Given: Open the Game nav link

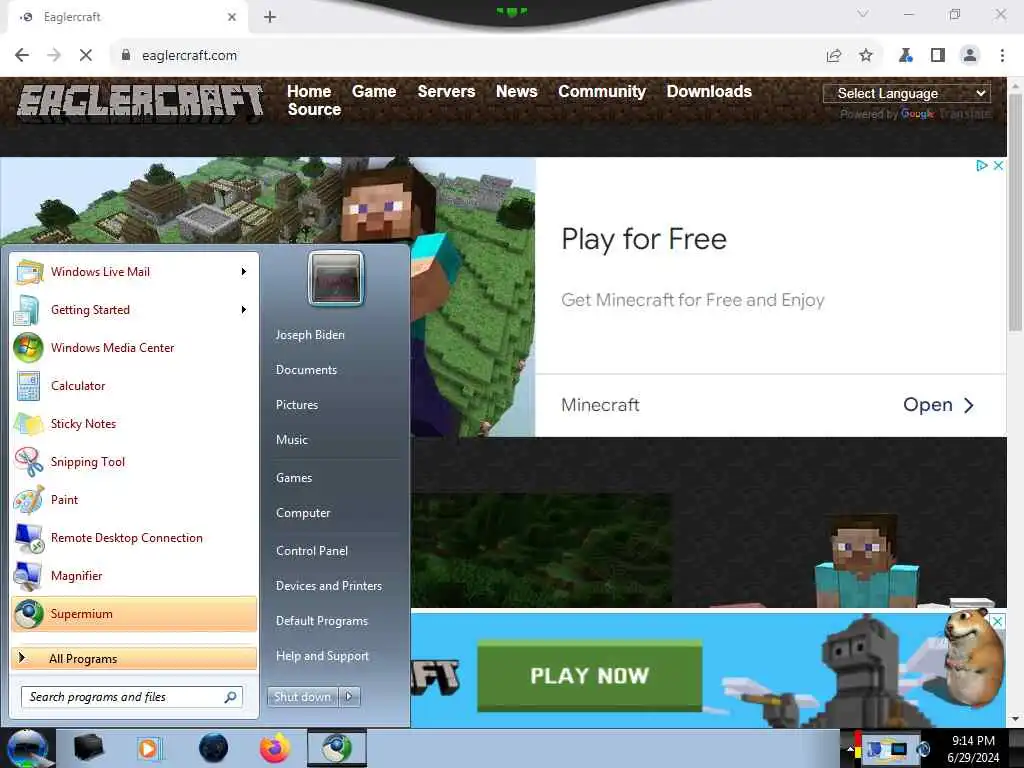Looking at the screenshot, I should tap(374, 91).
